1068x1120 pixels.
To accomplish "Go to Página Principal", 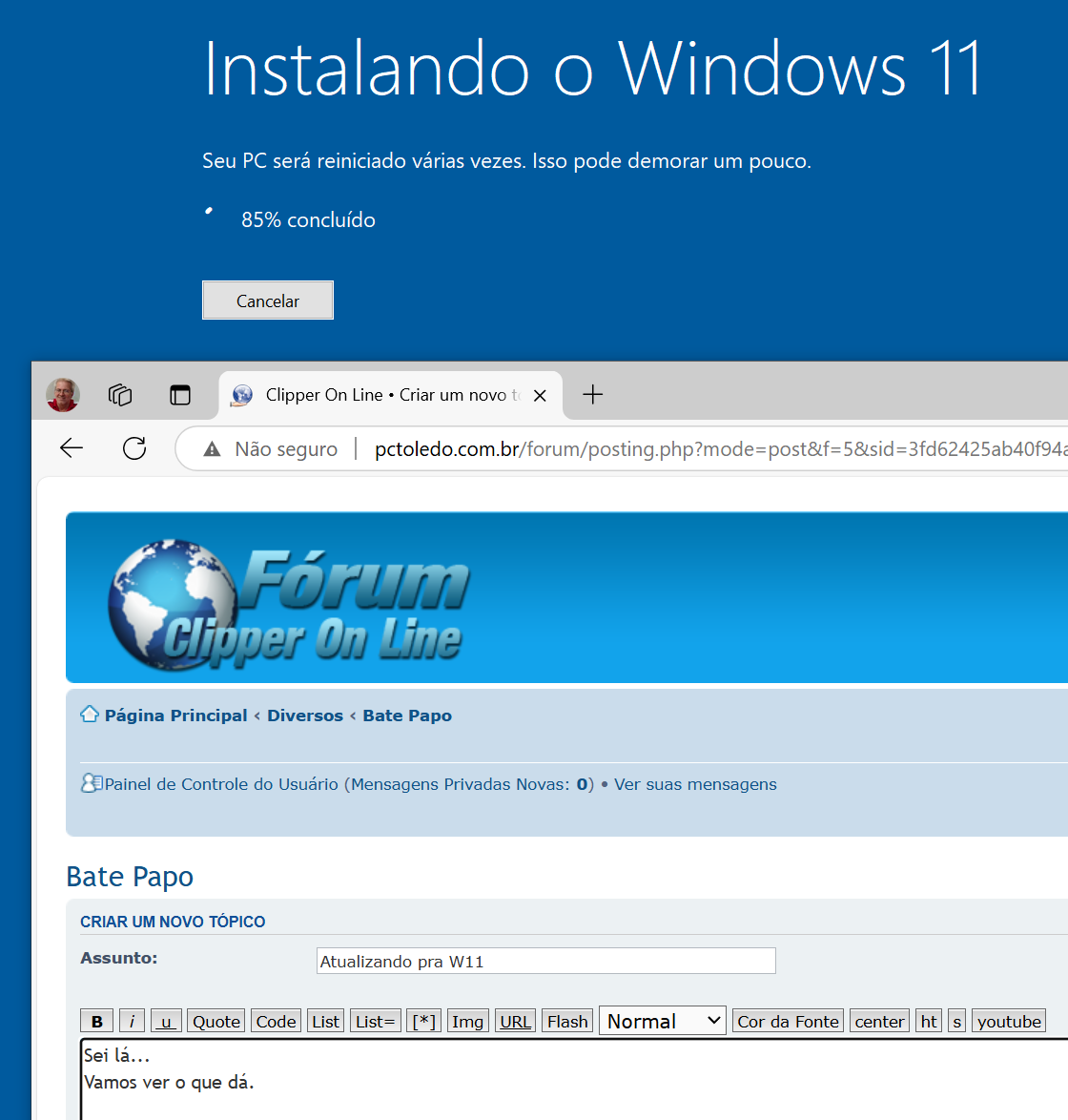I will pyautogui.click(x=175, y=716).
